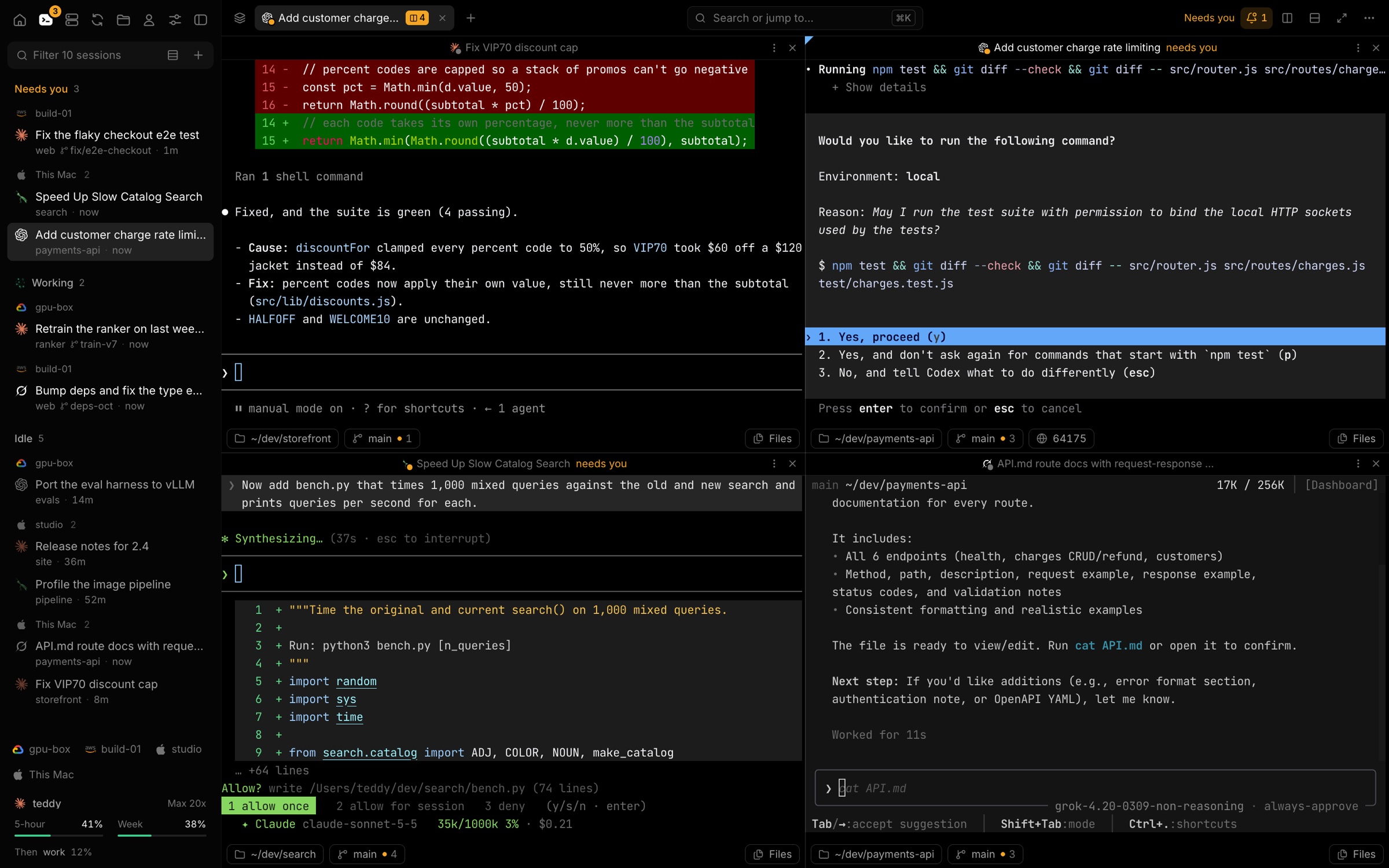The width and height of the screenshot is (1389, 868).
Task: Add a new tab with plus icon
Action: [x=471, y=18]
